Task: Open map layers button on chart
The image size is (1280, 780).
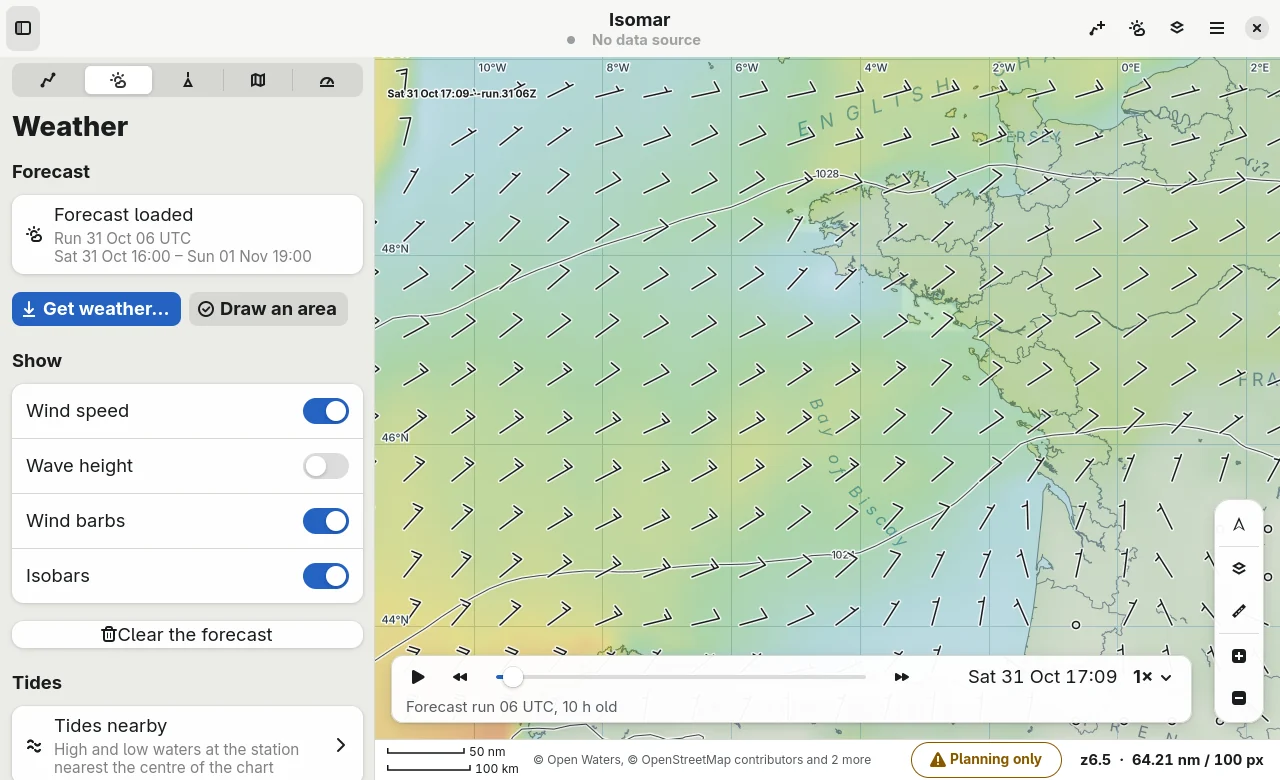Action: click(1239, 568)
